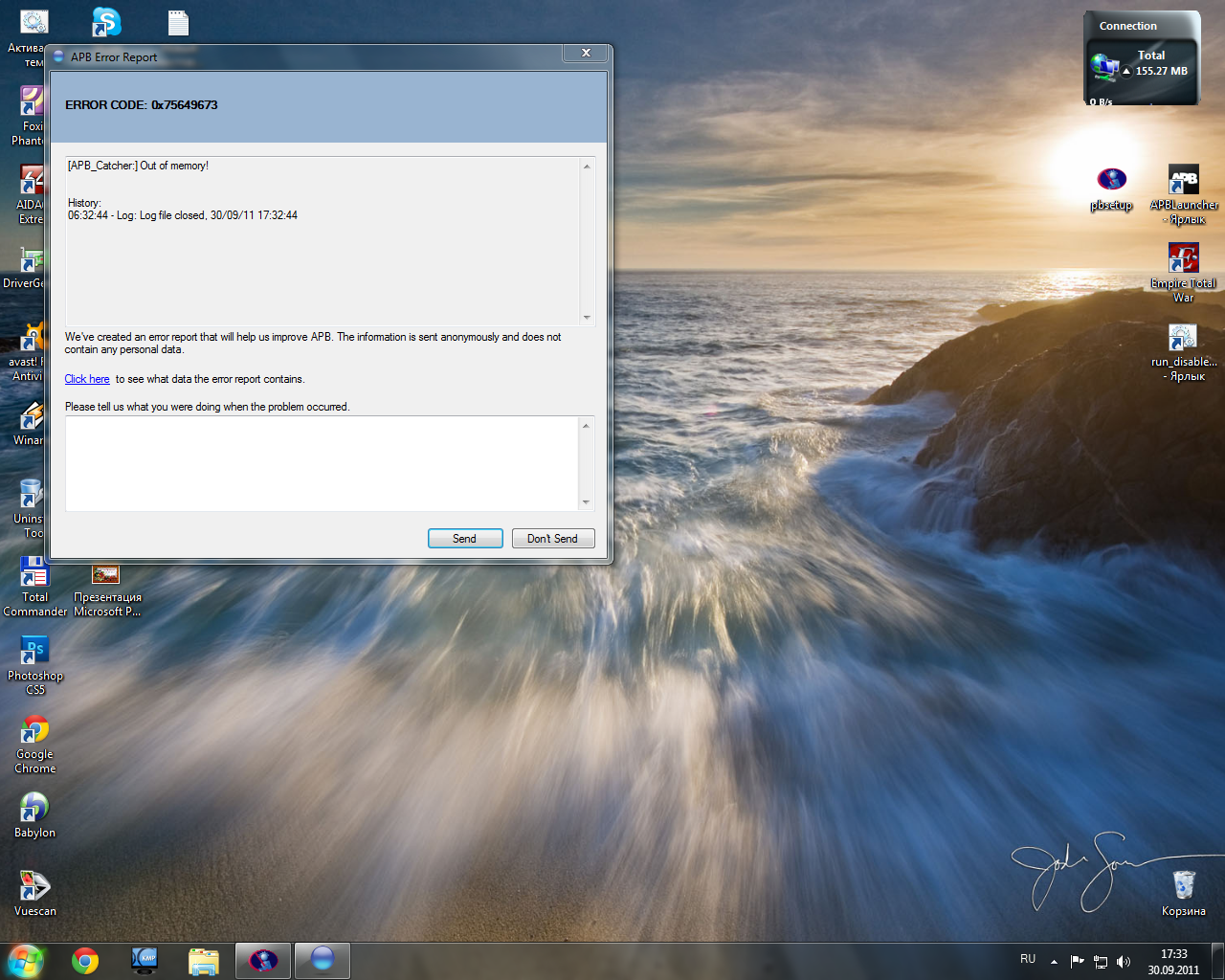Click the RU language indicator

click(x=1028, y=959)
